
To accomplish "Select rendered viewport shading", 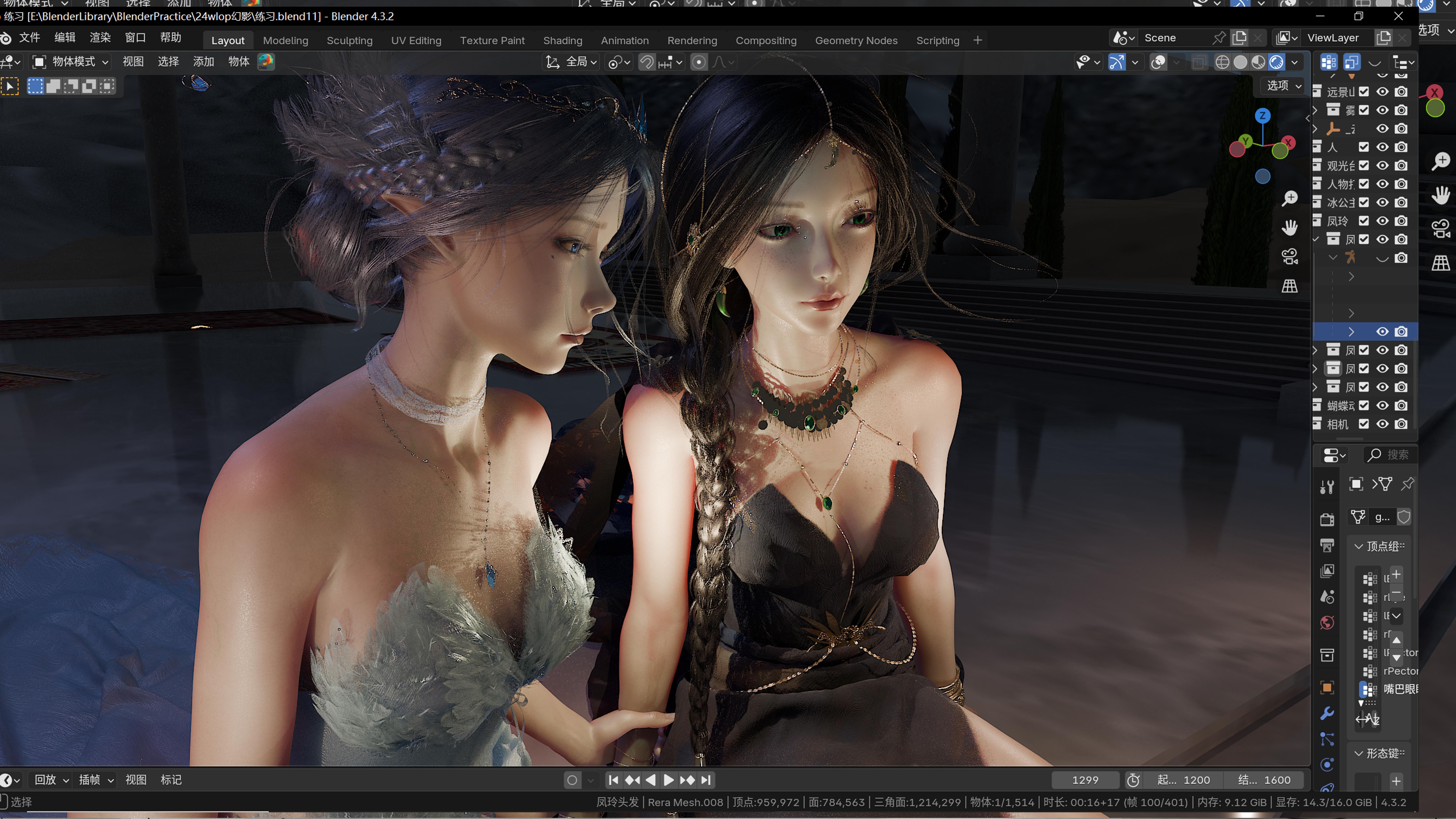I will pos(1276,62).
